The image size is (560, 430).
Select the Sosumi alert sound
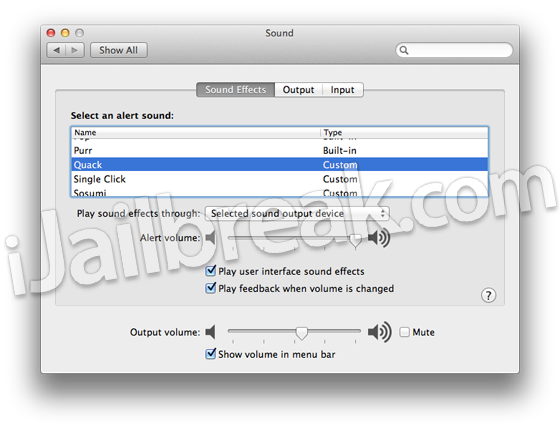[280, 192]
